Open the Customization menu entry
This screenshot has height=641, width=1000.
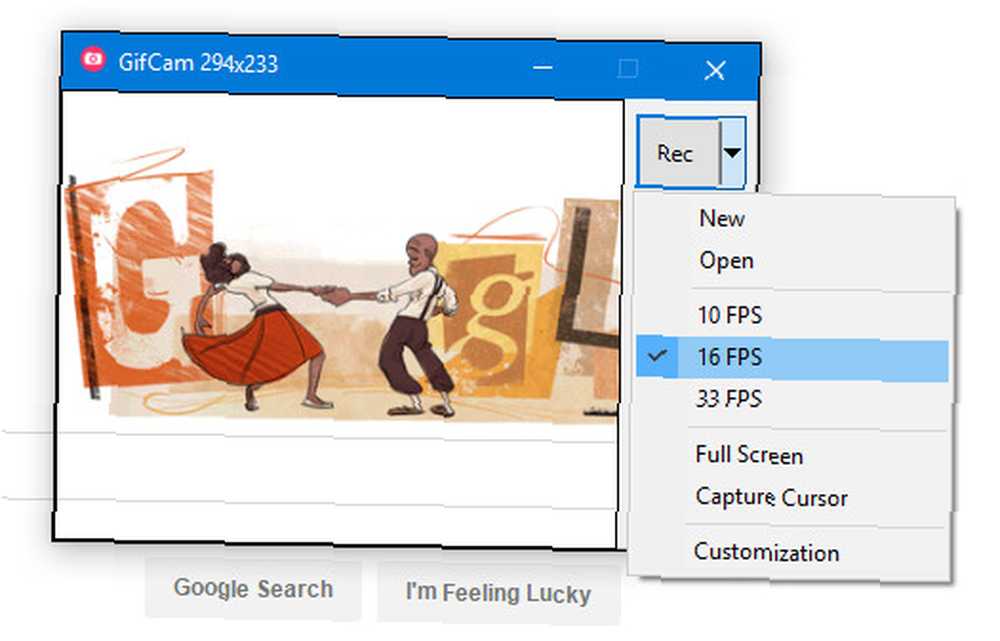(x=789, y=552)
